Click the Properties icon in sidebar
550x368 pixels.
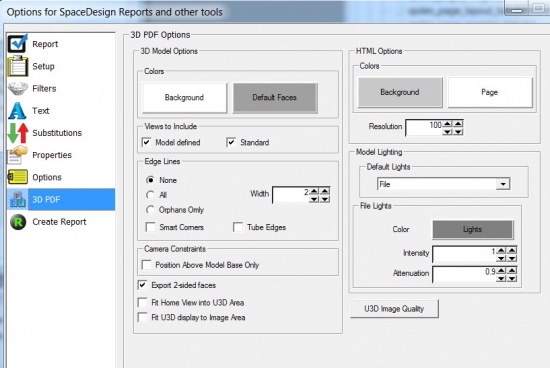click(18, 155)
